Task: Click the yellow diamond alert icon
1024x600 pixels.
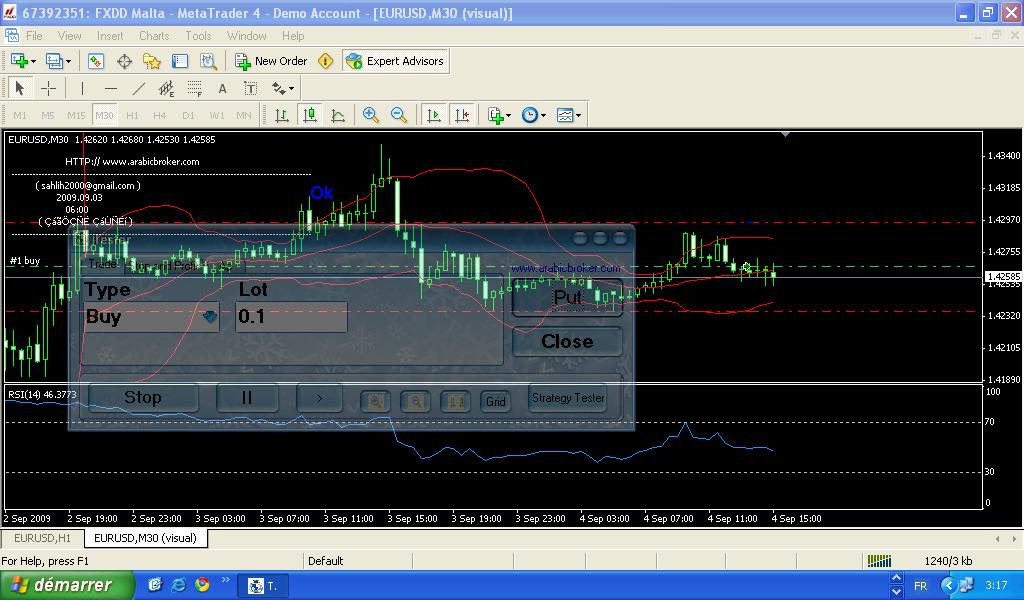Action: 325,61
